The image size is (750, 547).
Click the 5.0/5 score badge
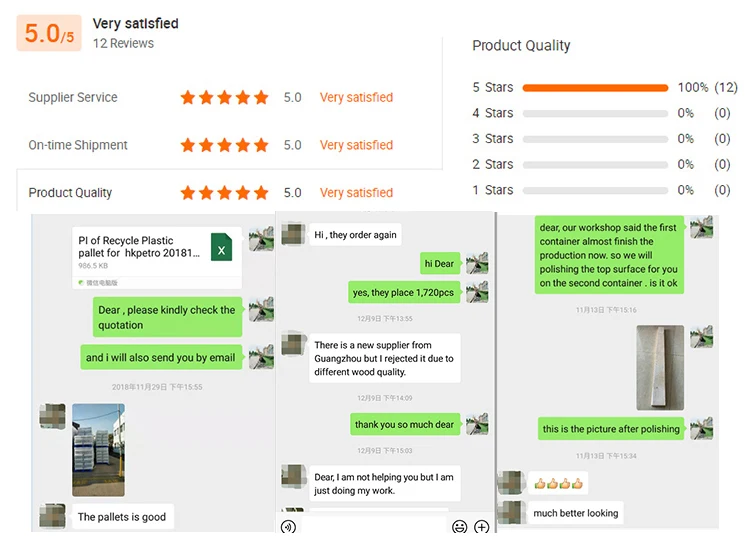pyautogui.click(x=49, y=33)
